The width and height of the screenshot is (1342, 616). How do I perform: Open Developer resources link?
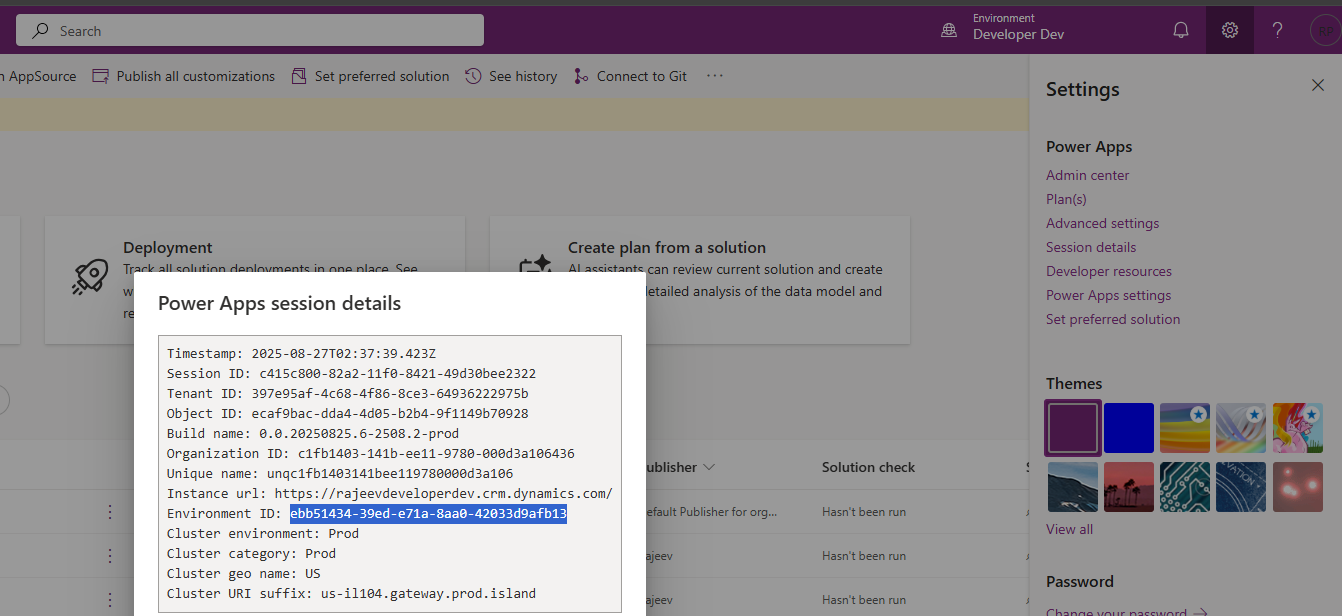1108,271
